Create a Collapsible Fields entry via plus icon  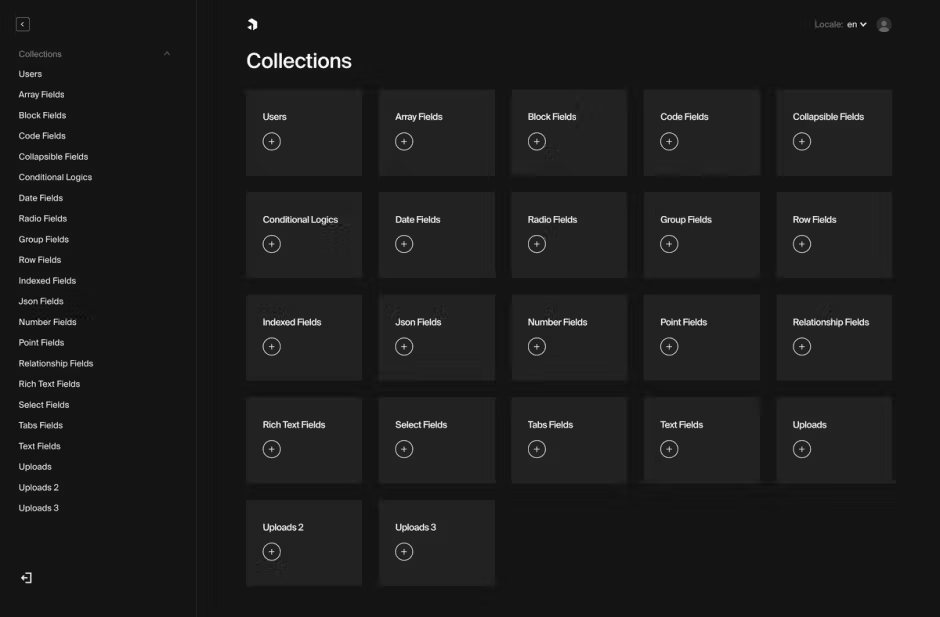pyautogui.click(x=801, y=141)
